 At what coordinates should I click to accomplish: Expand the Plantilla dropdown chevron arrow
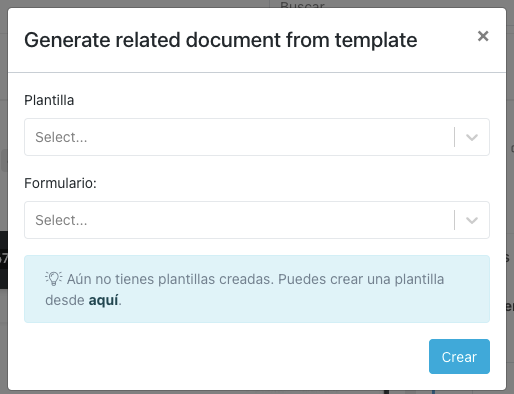point(472,137)
